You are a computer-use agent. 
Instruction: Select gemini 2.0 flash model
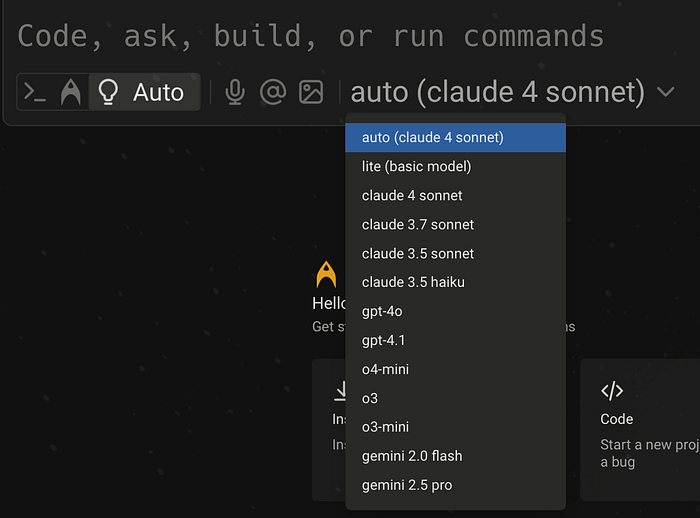tap(455, 456)
